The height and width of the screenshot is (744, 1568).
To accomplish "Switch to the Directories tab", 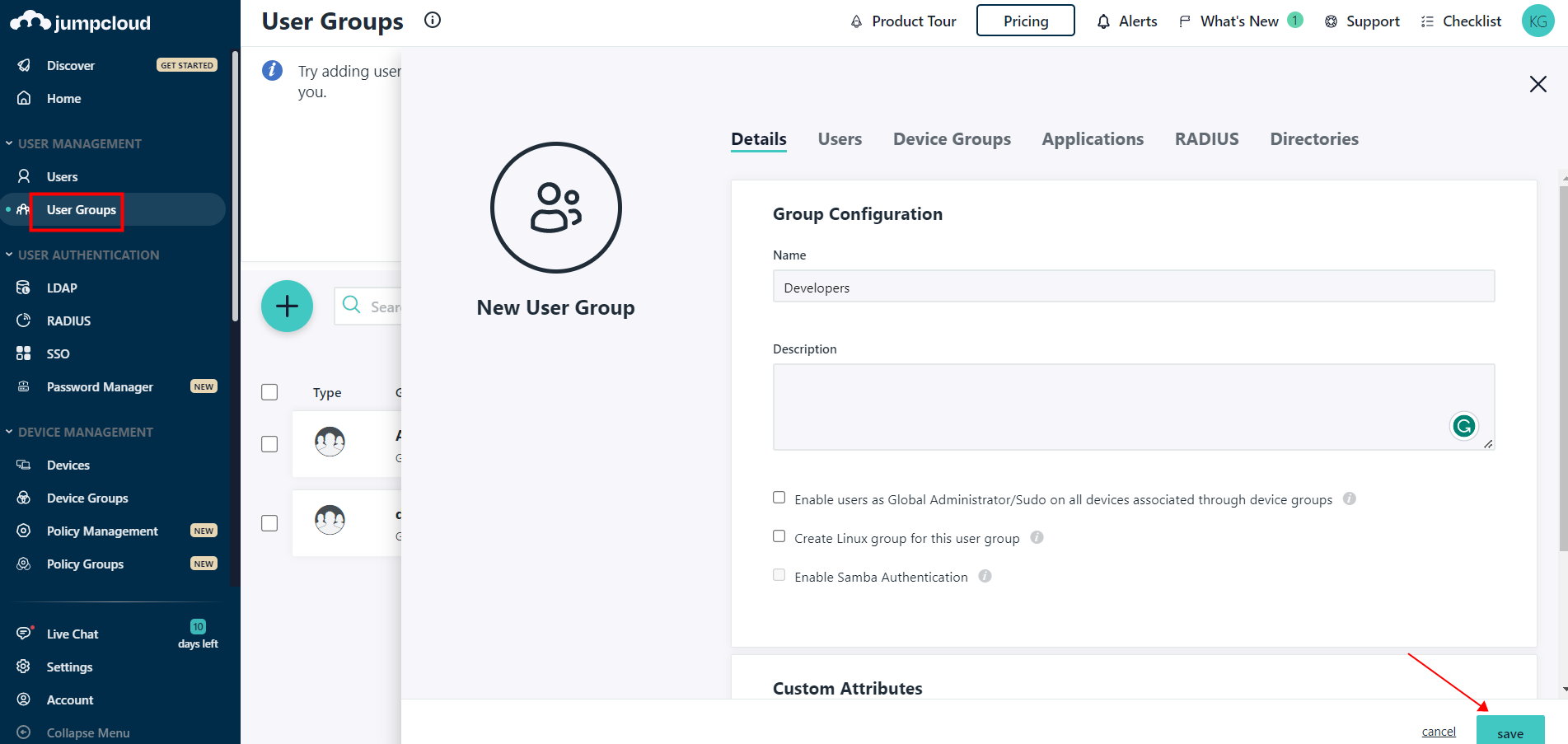I will pyautogui.click(x=1314, y=139).
